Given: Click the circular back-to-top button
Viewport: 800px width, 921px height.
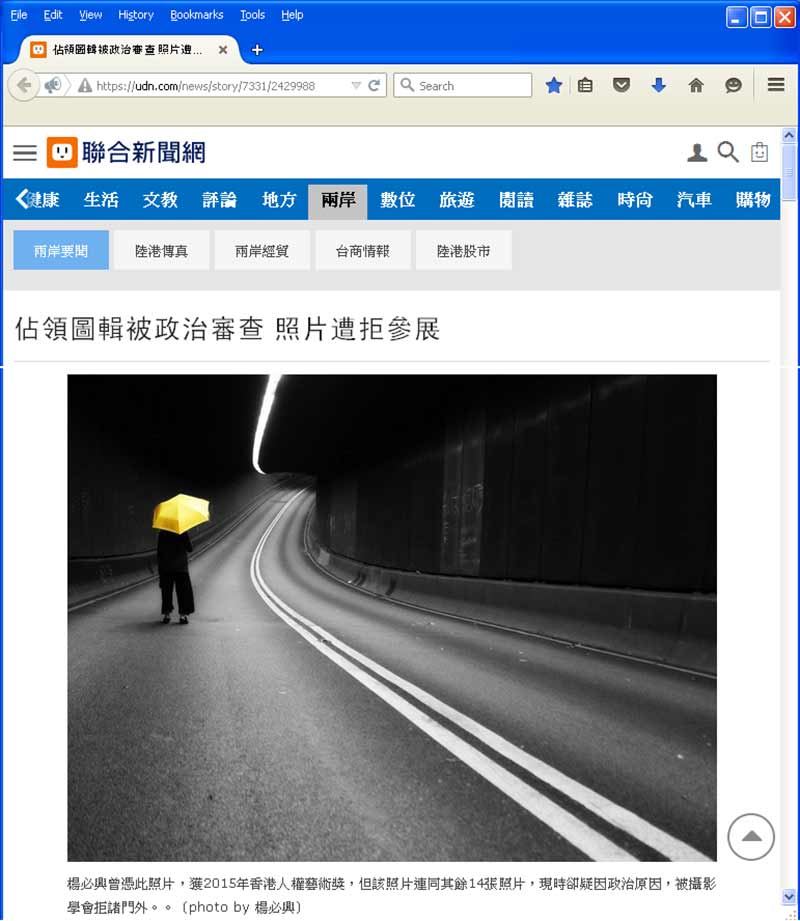Looking at the screenshot, I should [751, 837].
